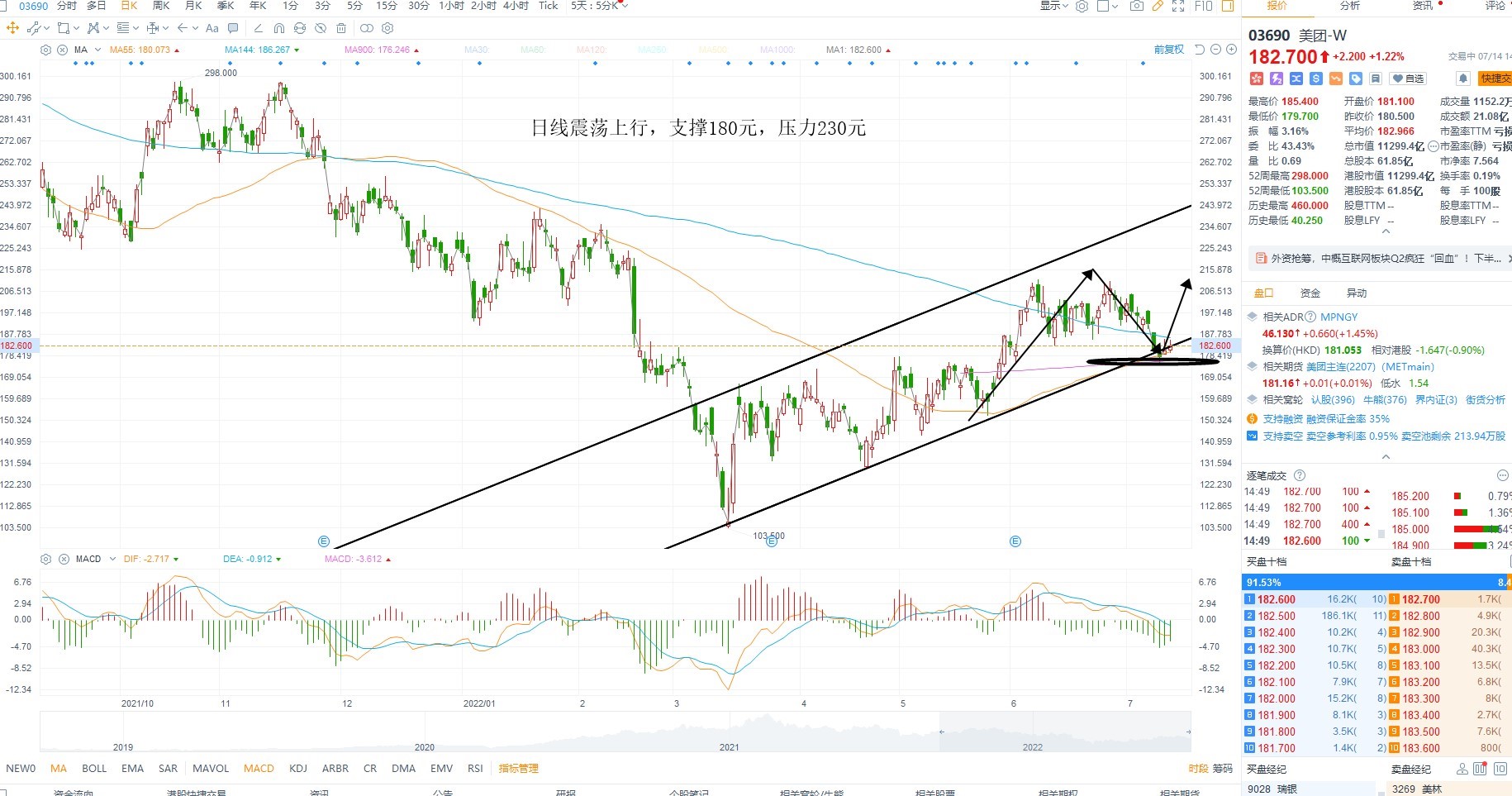Viewport: 1512px width, 796px height.
Task: Open the layout square dropdown
Action: [x=1108, y=6]
